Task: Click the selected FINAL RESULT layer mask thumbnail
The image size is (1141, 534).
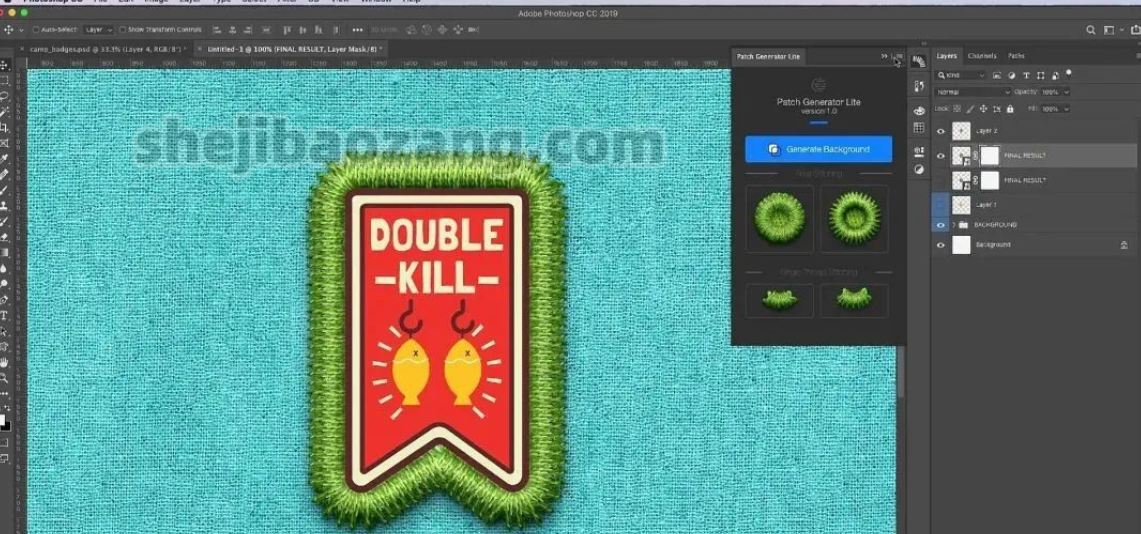Action: 990,156
